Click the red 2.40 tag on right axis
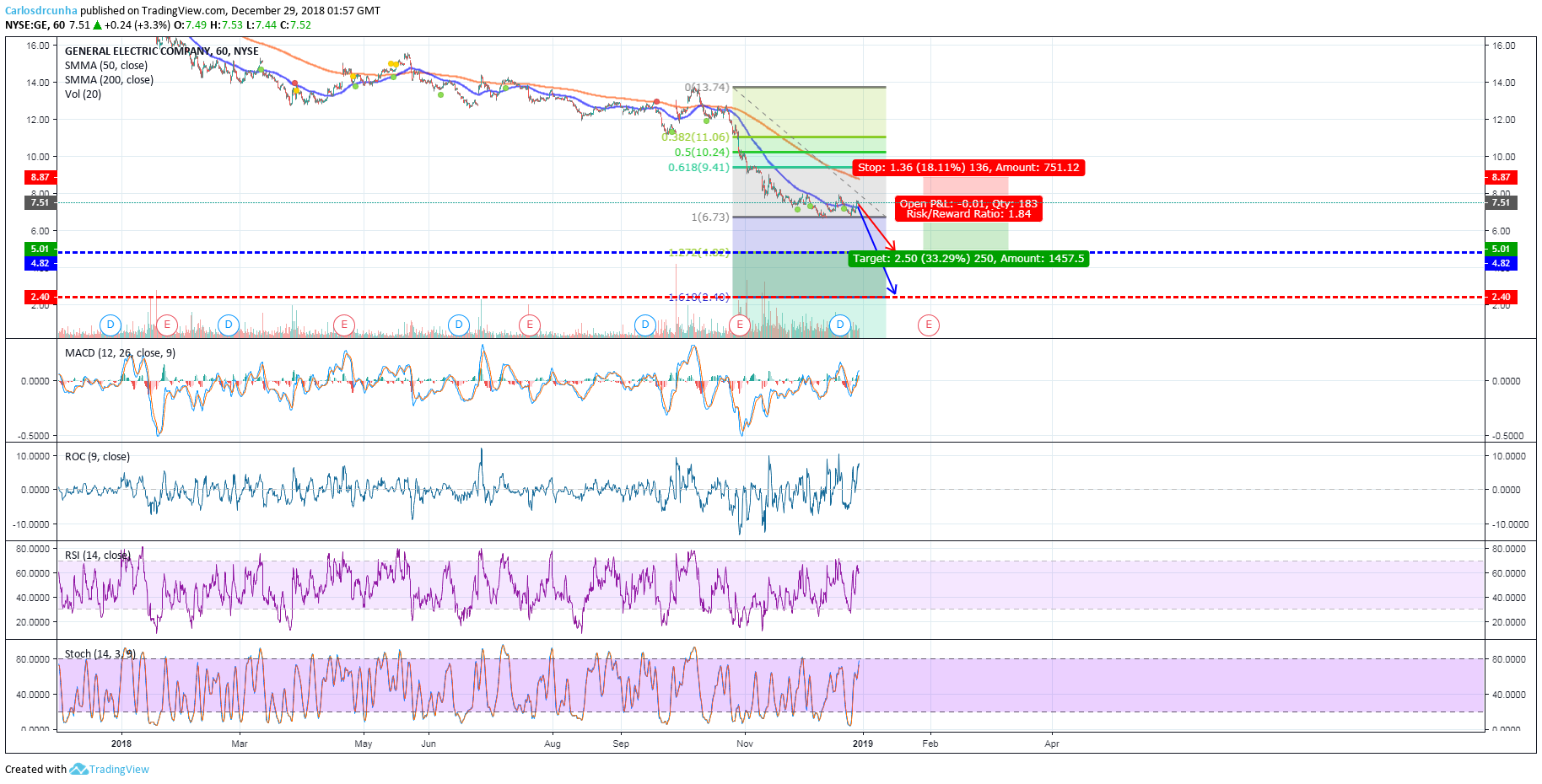 (x=1501, y=298)
